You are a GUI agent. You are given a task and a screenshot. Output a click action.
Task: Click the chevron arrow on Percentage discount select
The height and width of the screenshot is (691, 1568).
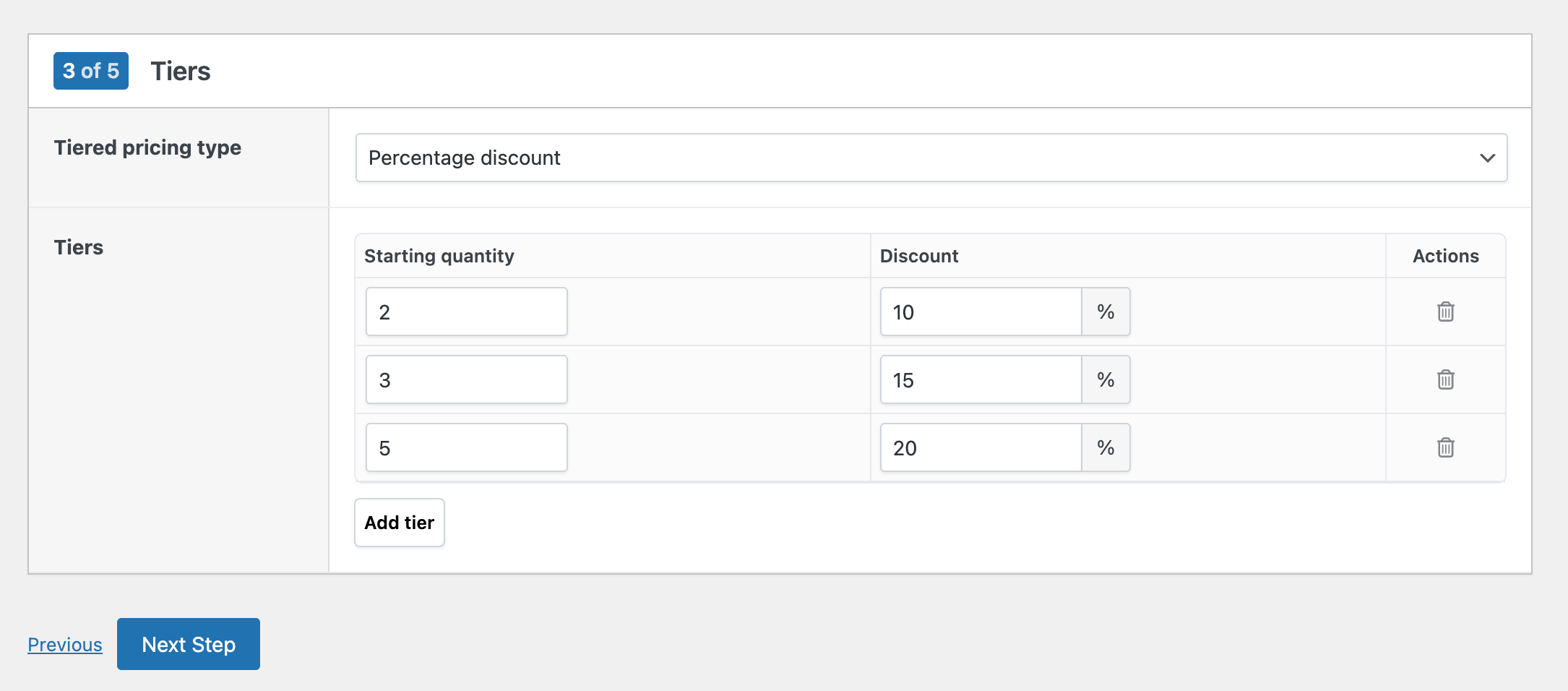[x=1486, y=158]
